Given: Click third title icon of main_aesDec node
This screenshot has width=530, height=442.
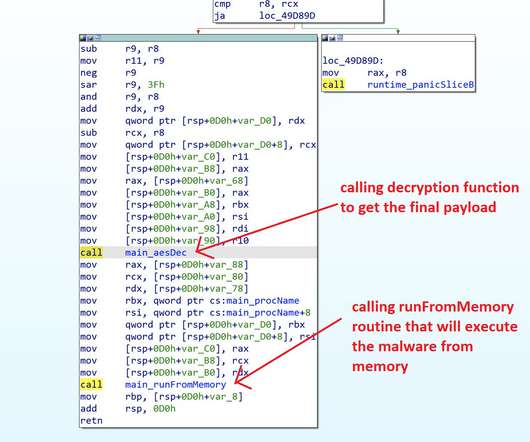Looking at the screenshot, I should point(97,38).
